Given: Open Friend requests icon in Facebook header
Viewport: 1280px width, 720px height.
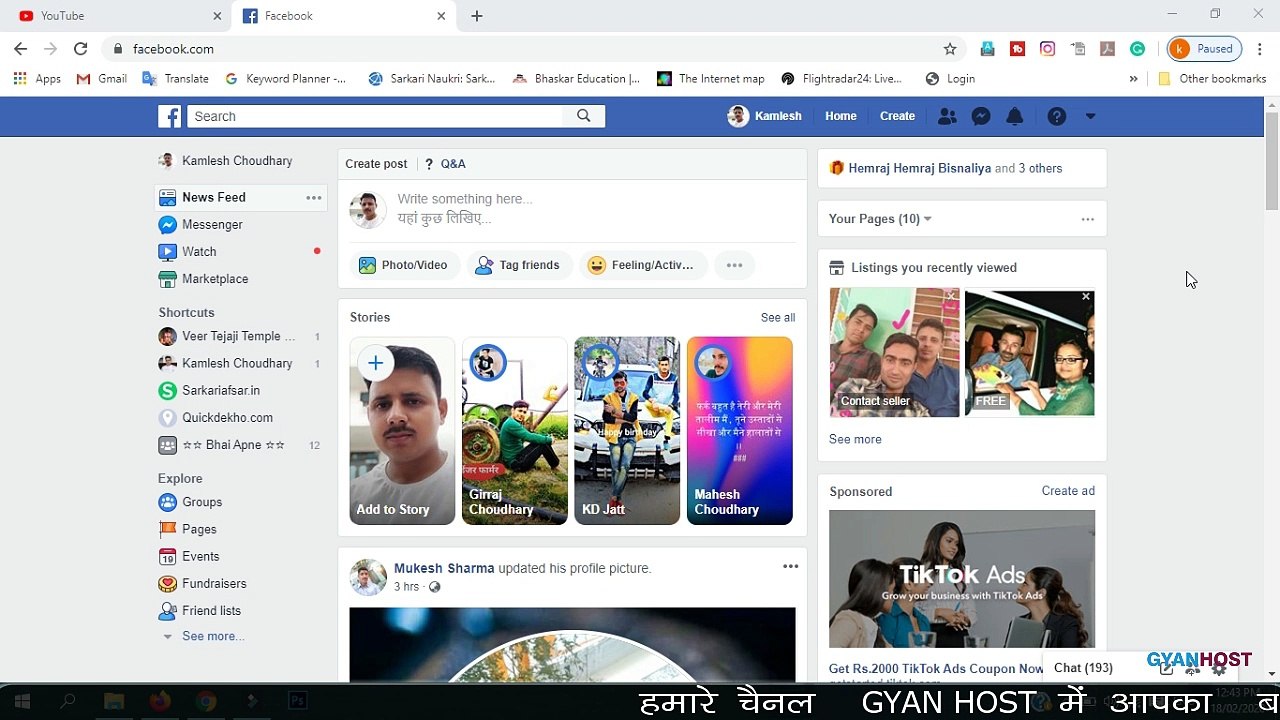Looking at the screenshot, I should (x=946, y=116).
